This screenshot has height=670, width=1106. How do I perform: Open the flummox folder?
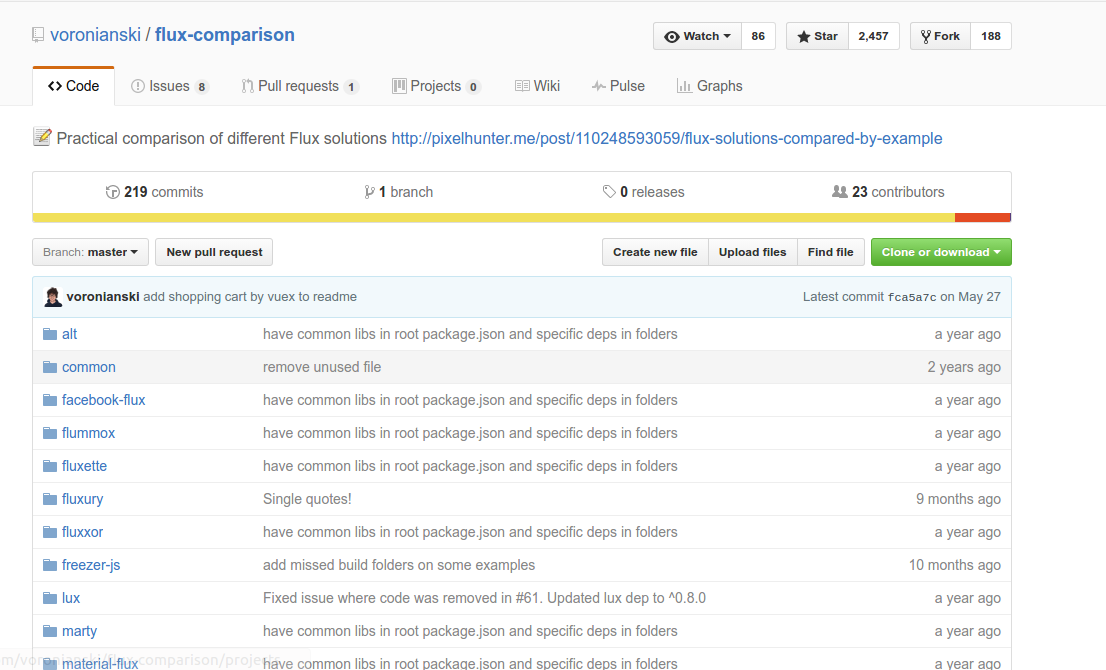pos(88,433)
